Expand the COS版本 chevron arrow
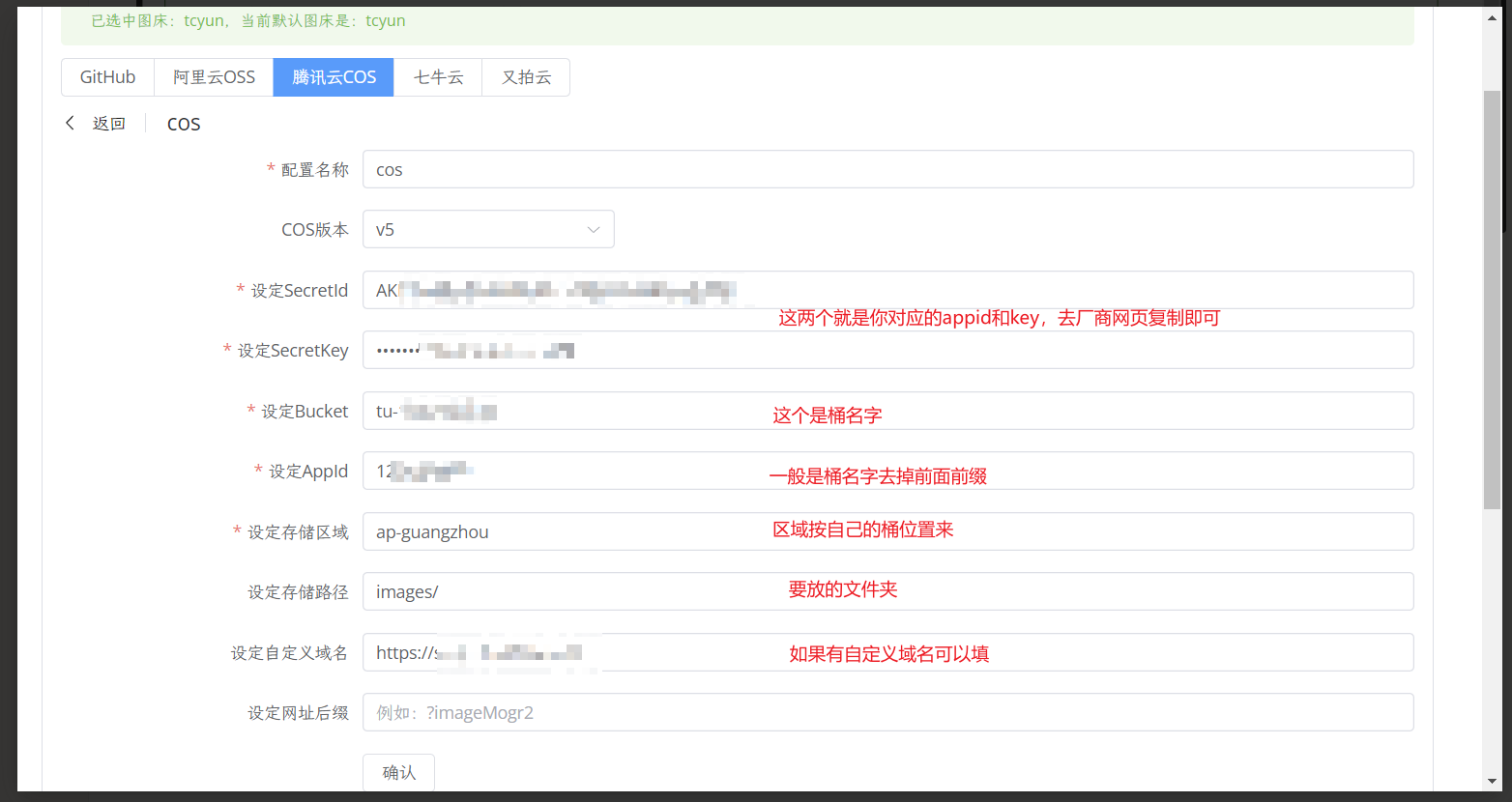 click(594, 230)
